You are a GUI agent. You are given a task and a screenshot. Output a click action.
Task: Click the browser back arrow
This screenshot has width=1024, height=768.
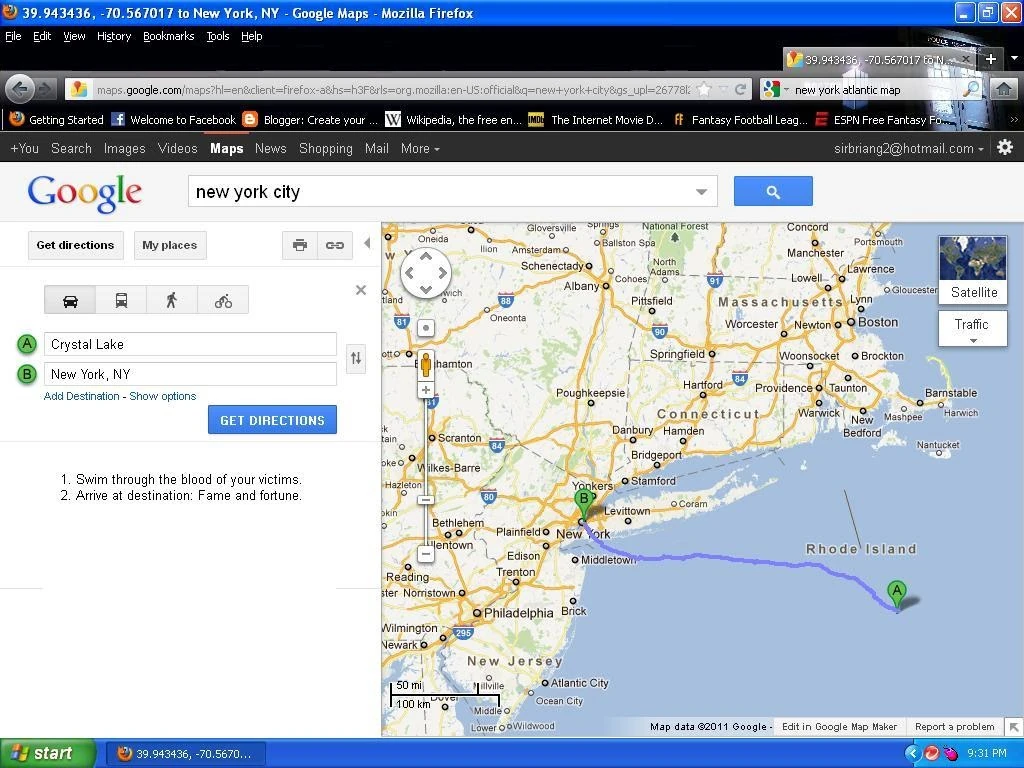point(20,89)
